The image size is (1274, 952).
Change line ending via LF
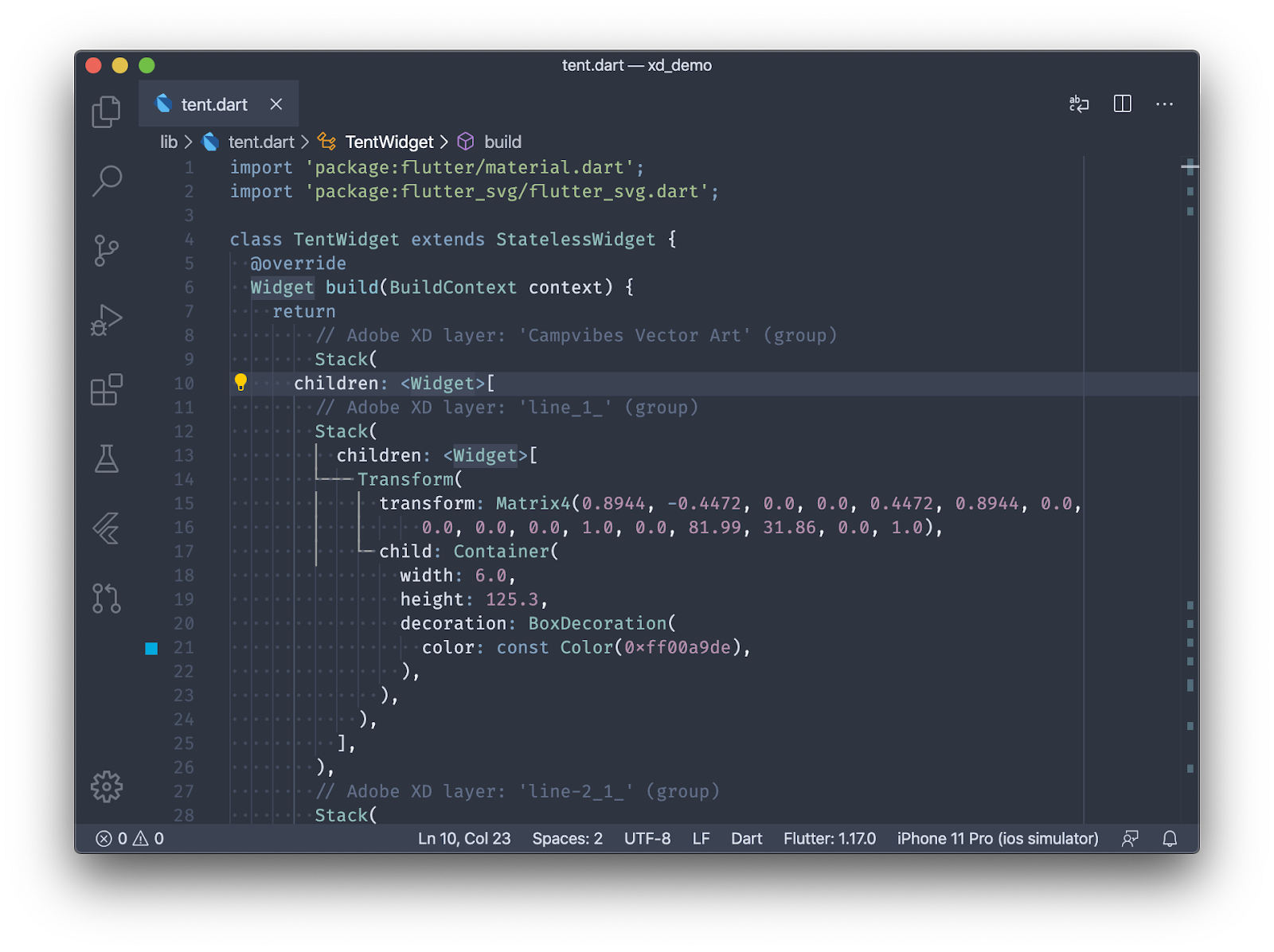coord(701,838)
